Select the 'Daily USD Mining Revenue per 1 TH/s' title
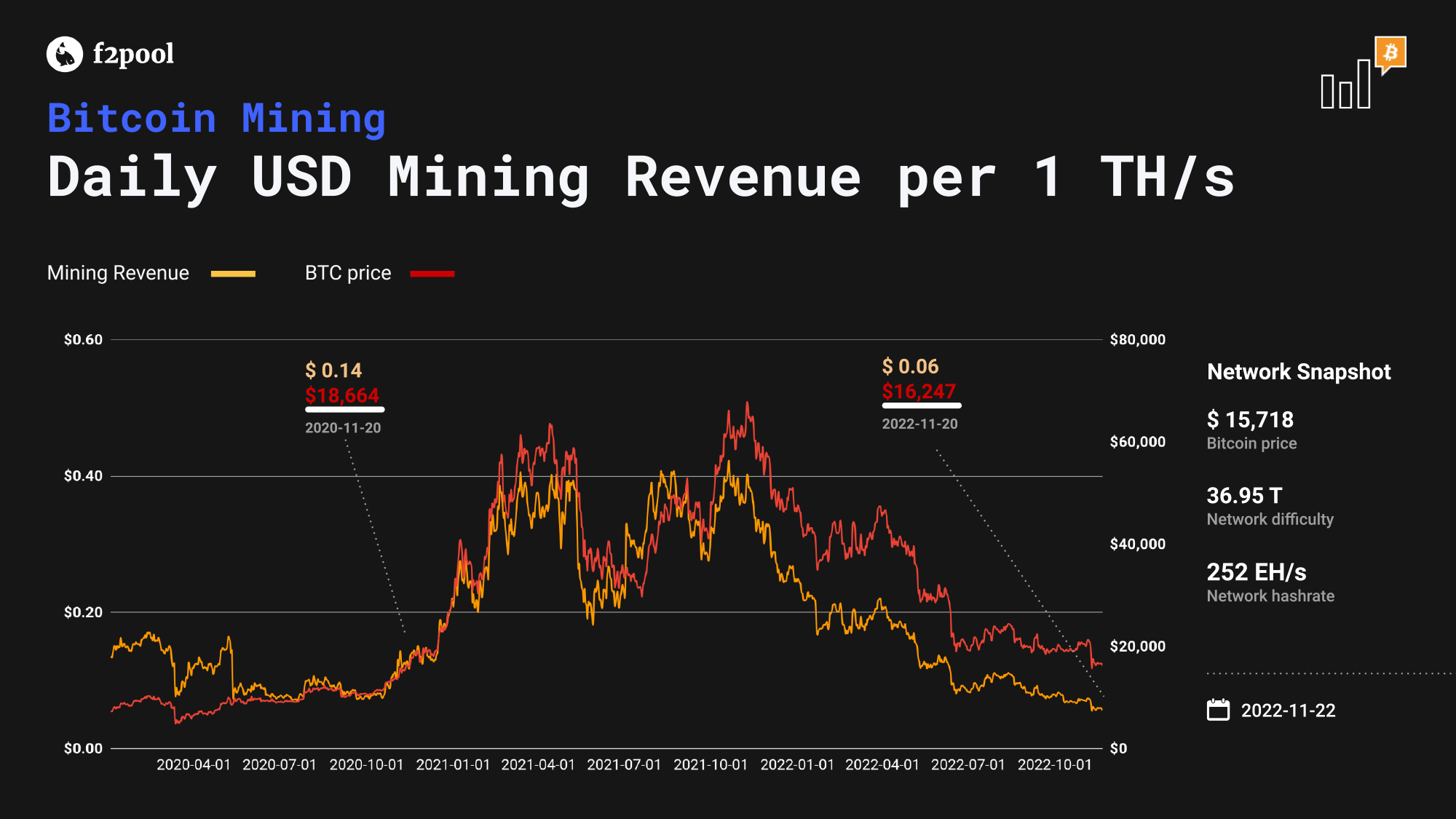The image size is (1456, 819). [x=641, y=178]
